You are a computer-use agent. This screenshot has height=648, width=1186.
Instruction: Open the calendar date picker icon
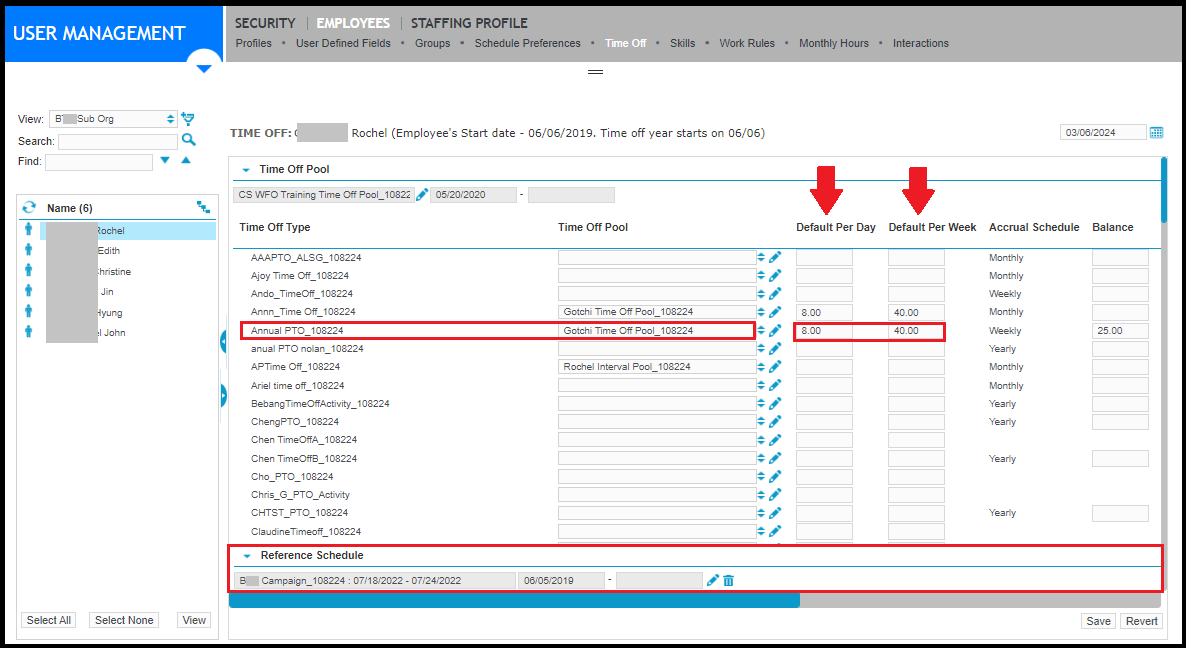click(1157, 132)
